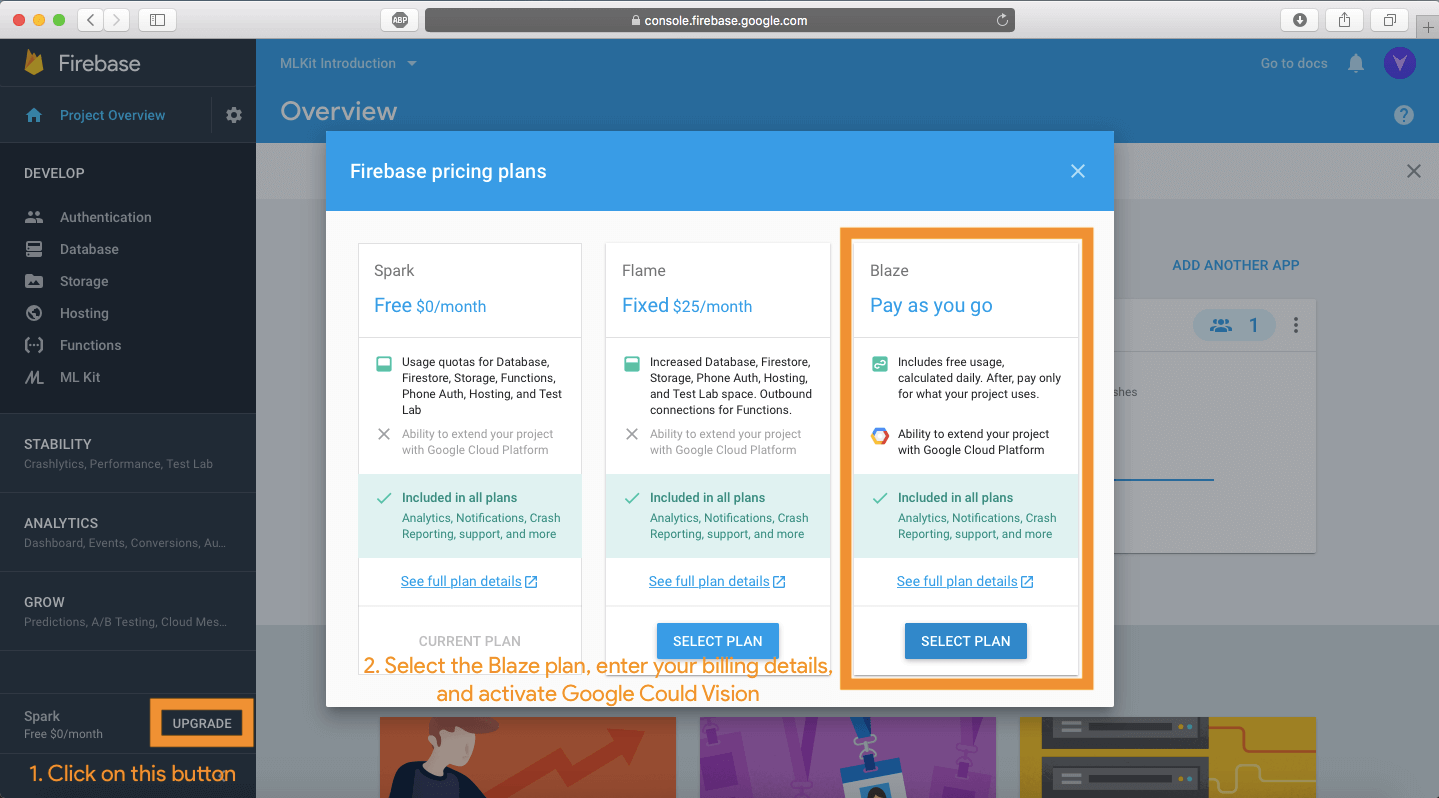Select the Blaze plan button
This screenshot has height=798, width=1439.
pos(965,641)
